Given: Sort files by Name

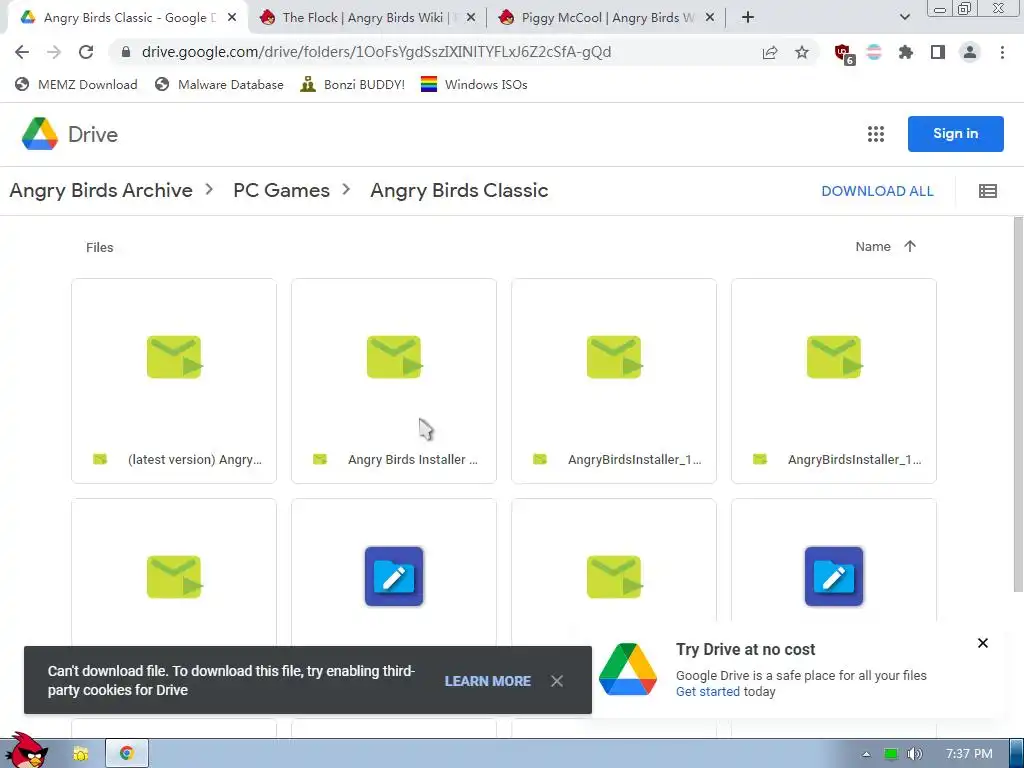Looking at the screenshot, I should pyautogui.click(x=873, y=246).
